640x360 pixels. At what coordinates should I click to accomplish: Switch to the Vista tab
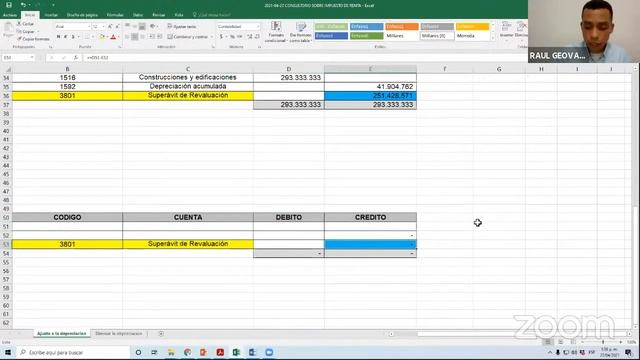click(179, 15)
